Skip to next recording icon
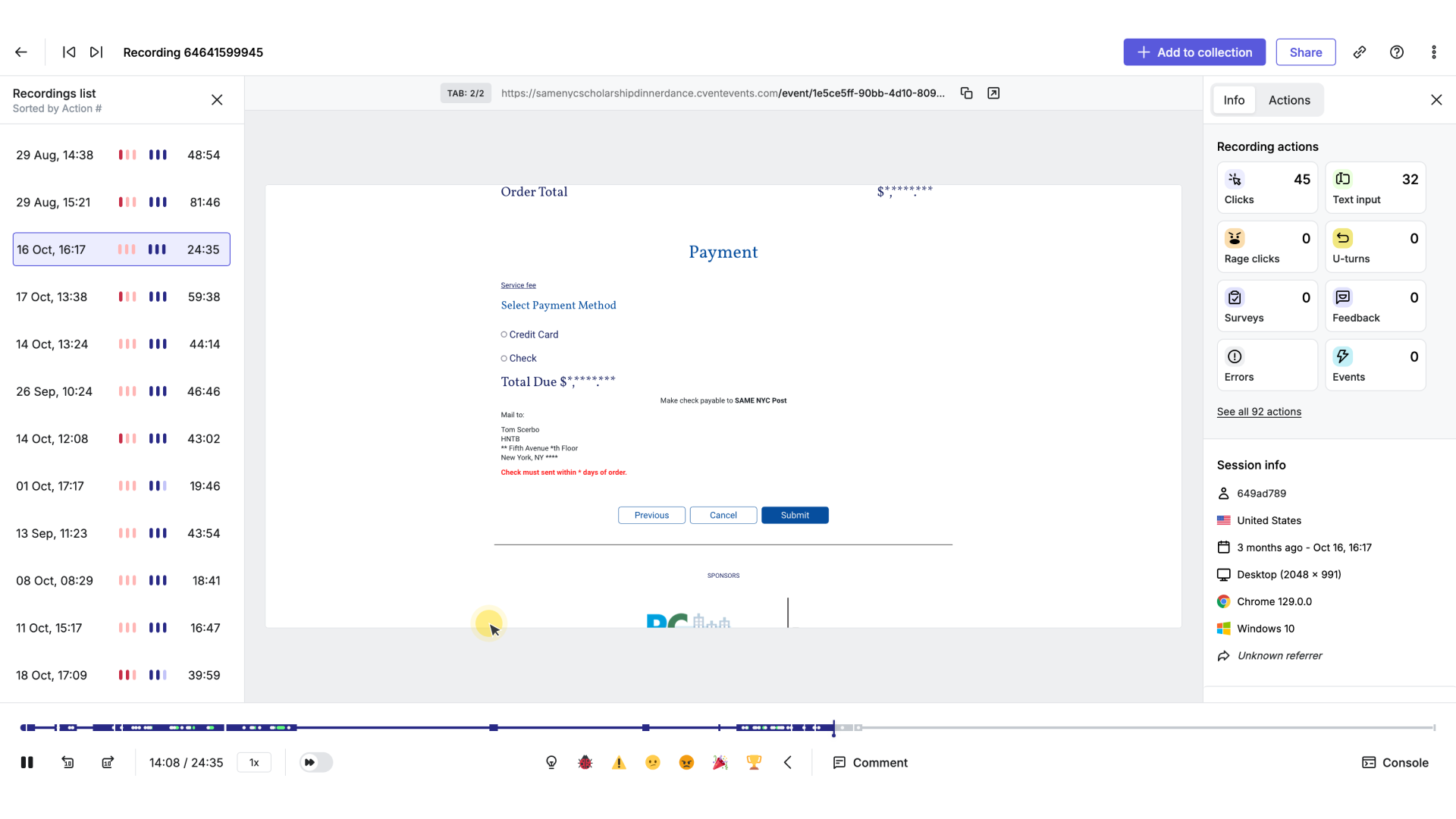 pyautogui.click(x=96, y=52)
